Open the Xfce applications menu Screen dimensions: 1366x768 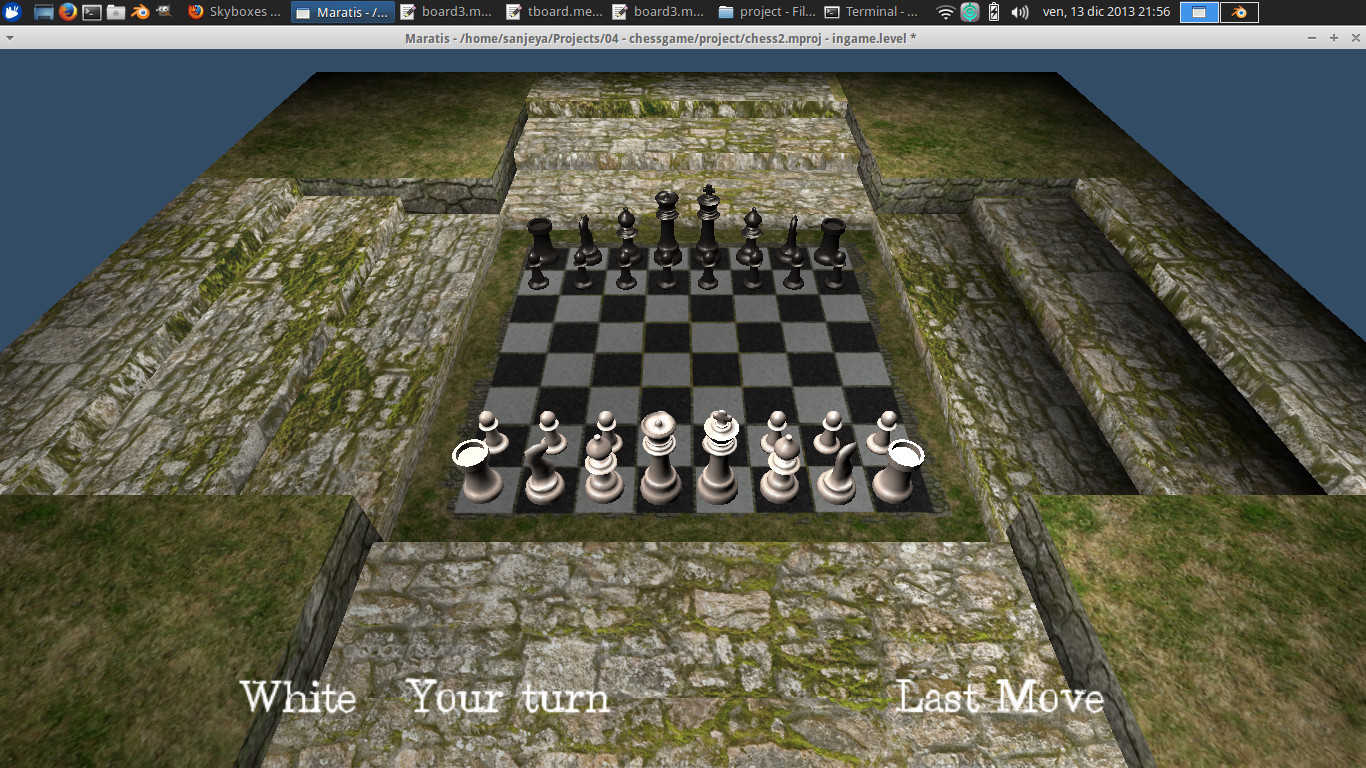pyautogui.click(x=11, y=12)
